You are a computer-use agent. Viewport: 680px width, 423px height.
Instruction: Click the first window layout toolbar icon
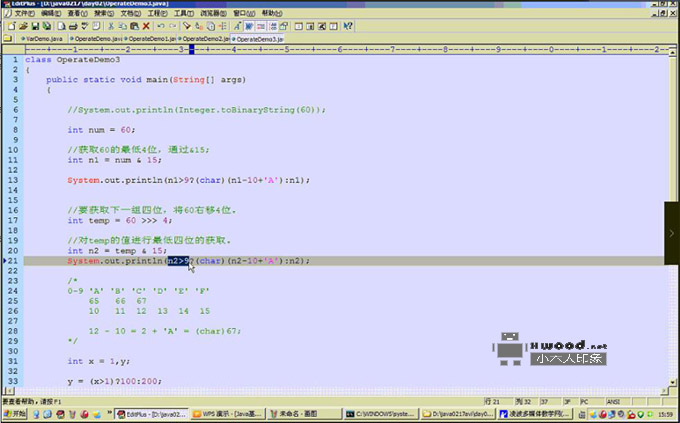(298, 26)
